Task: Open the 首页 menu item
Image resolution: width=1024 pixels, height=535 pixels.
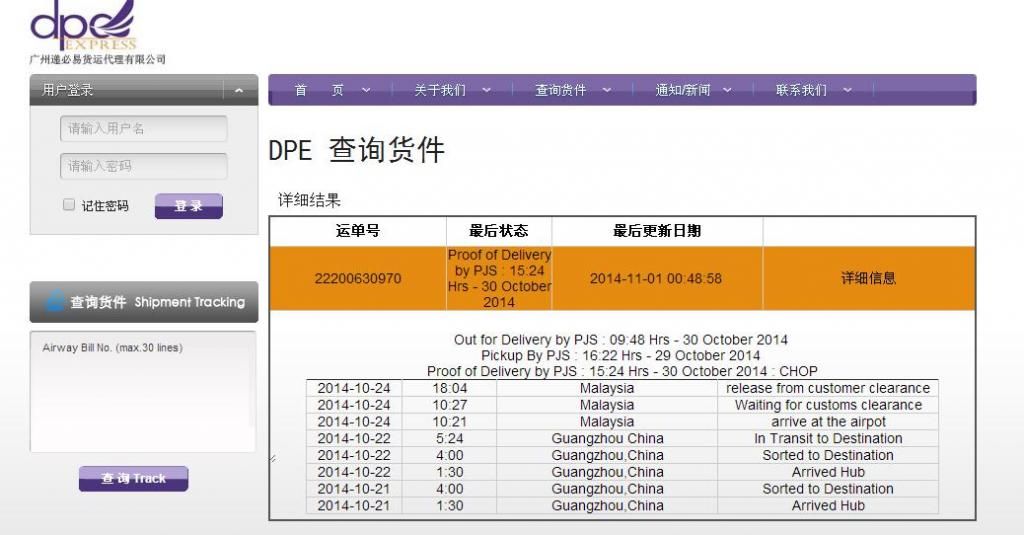Action: pos(319,90)
